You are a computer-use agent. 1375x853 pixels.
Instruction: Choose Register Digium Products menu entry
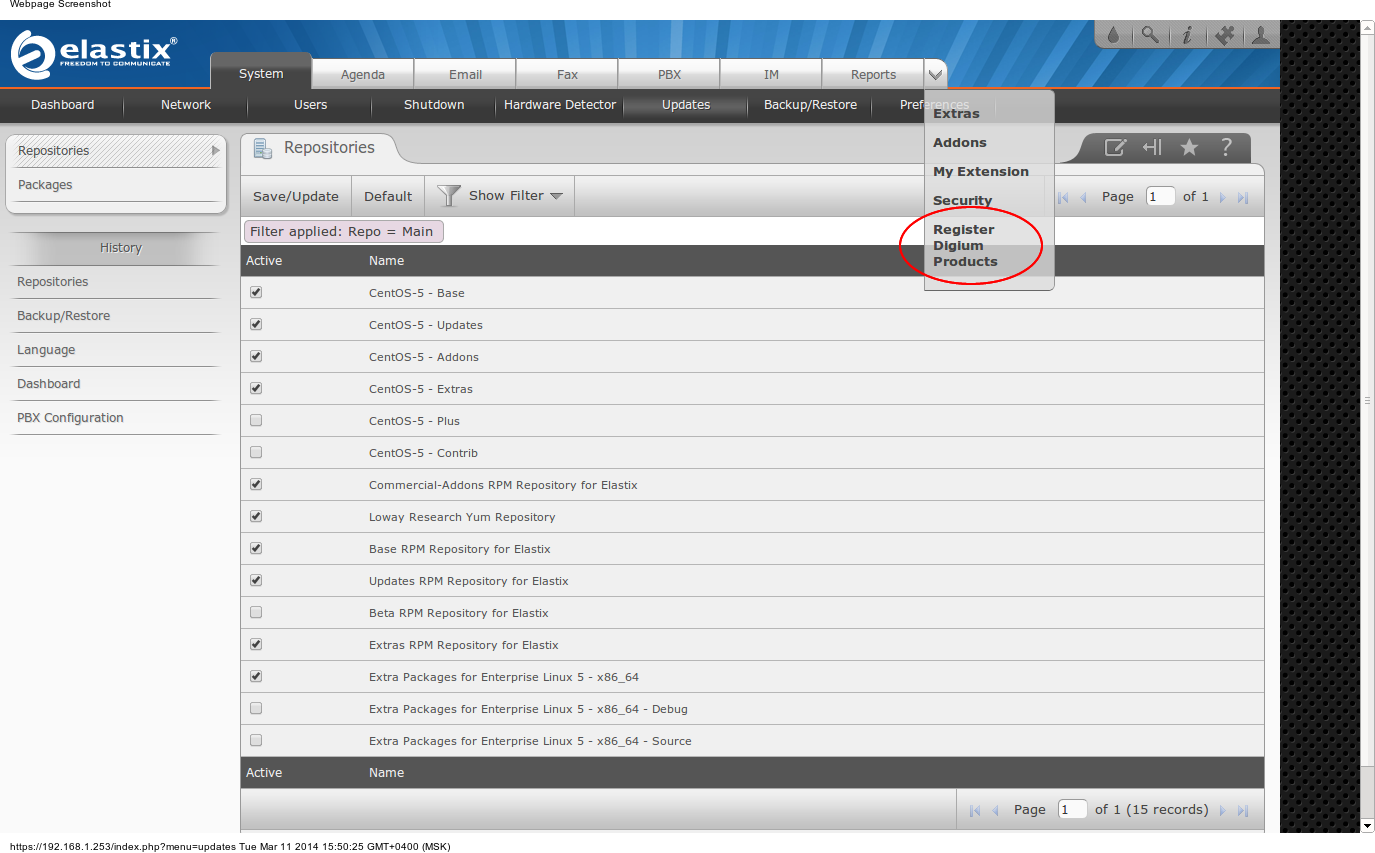click(x=965, y=246)
